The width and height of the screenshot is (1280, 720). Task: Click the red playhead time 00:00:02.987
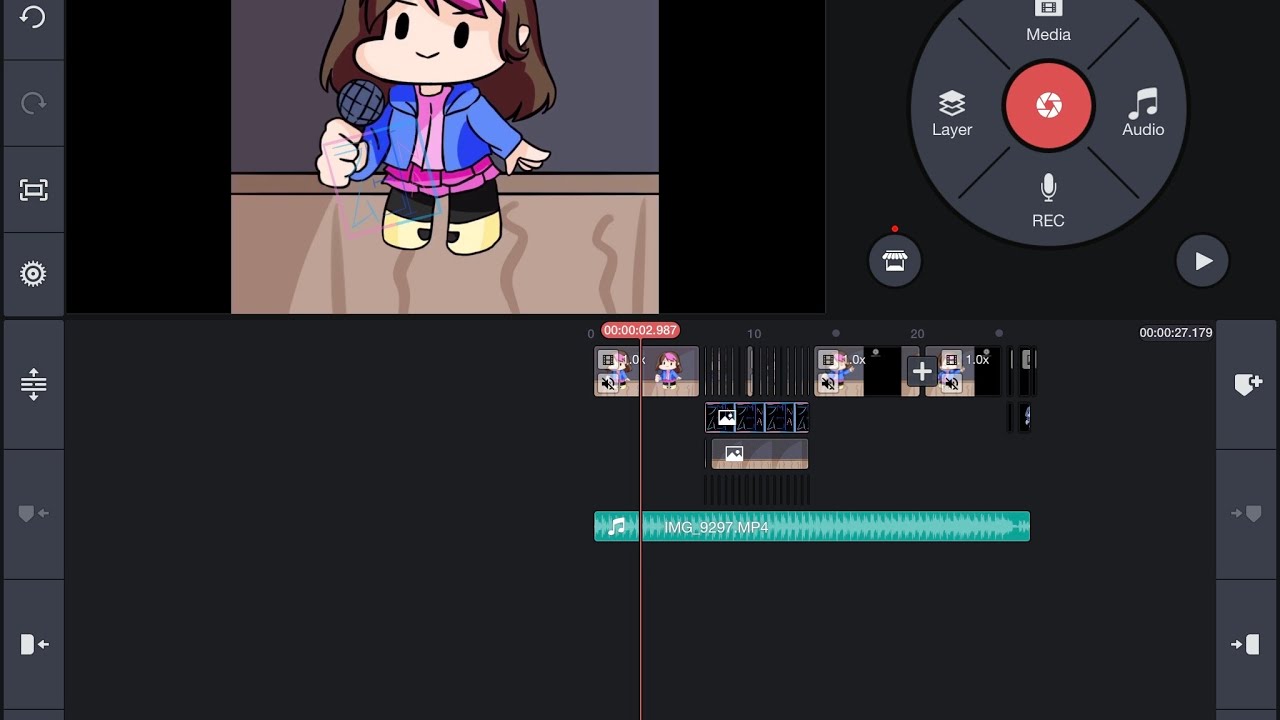[640, 331]
